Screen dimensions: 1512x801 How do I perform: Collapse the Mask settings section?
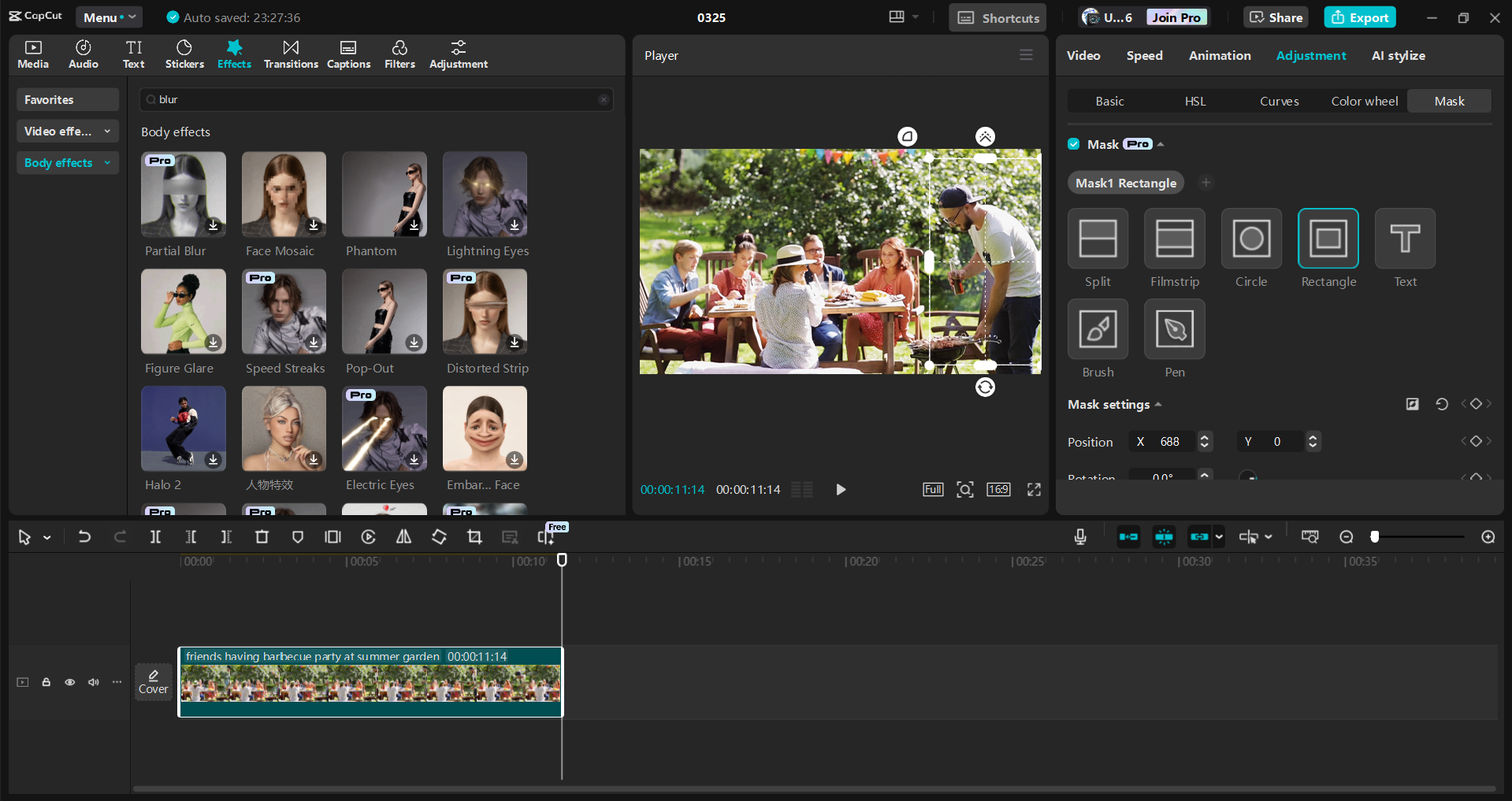[x=1157, y=404]
